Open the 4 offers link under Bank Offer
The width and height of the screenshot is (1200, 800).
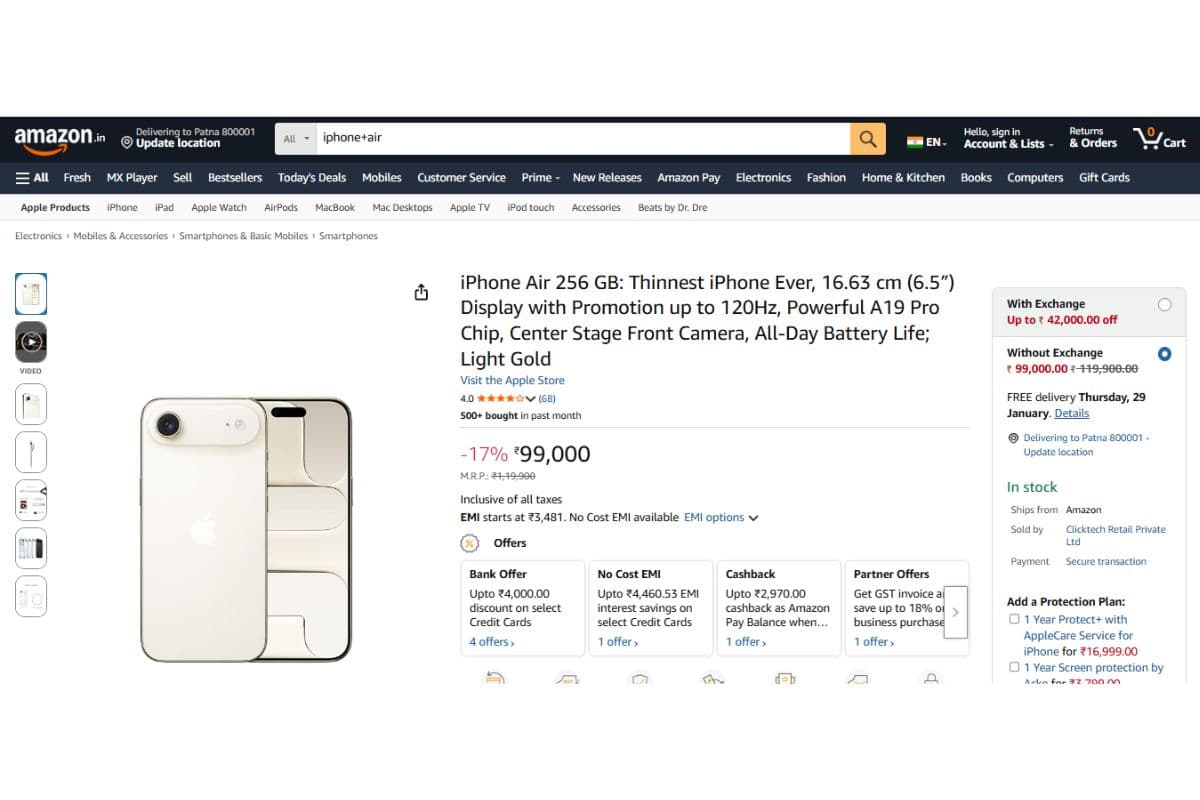(x=490, y=641)
